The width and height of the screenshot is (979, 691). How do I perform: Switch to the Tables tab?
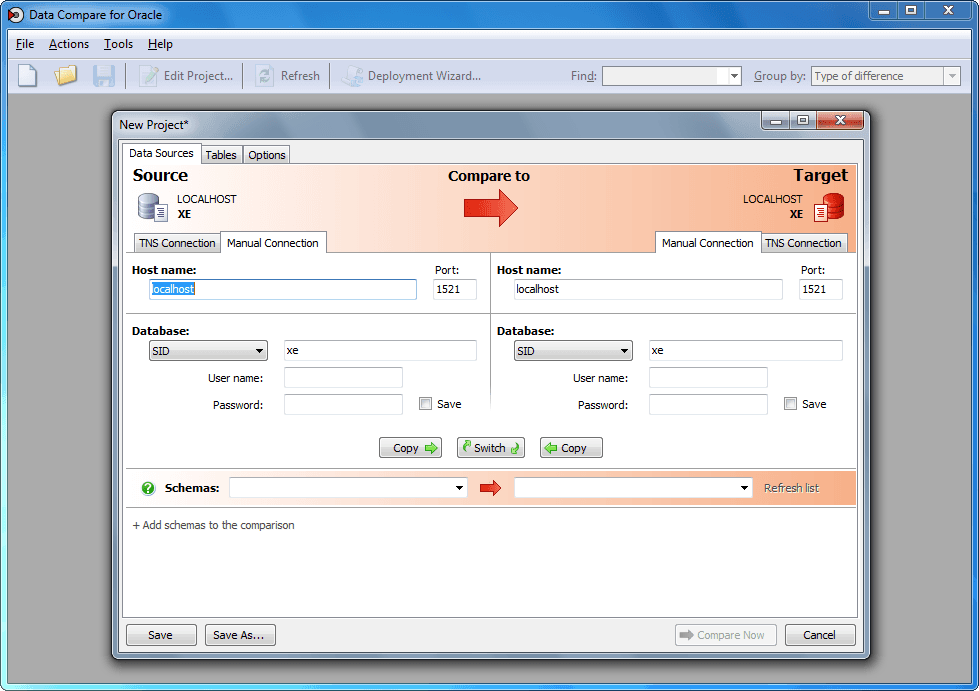point(221,155)
